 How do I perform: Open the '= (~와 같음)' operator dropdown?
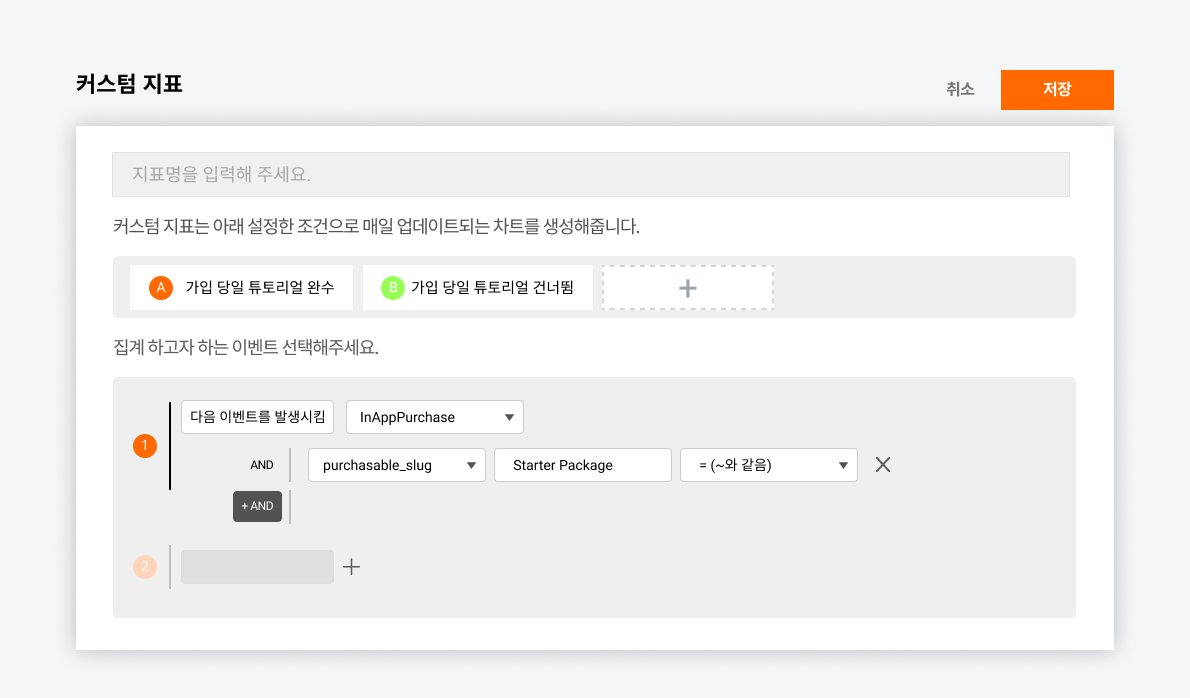coord(768,464)
